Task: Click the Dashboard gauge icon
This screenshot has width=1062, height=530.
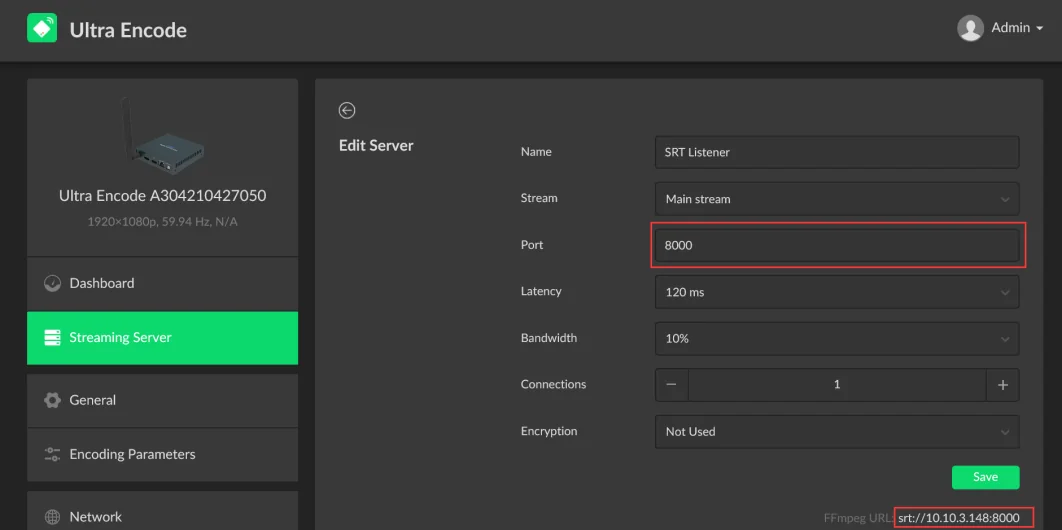Action: 52,284
